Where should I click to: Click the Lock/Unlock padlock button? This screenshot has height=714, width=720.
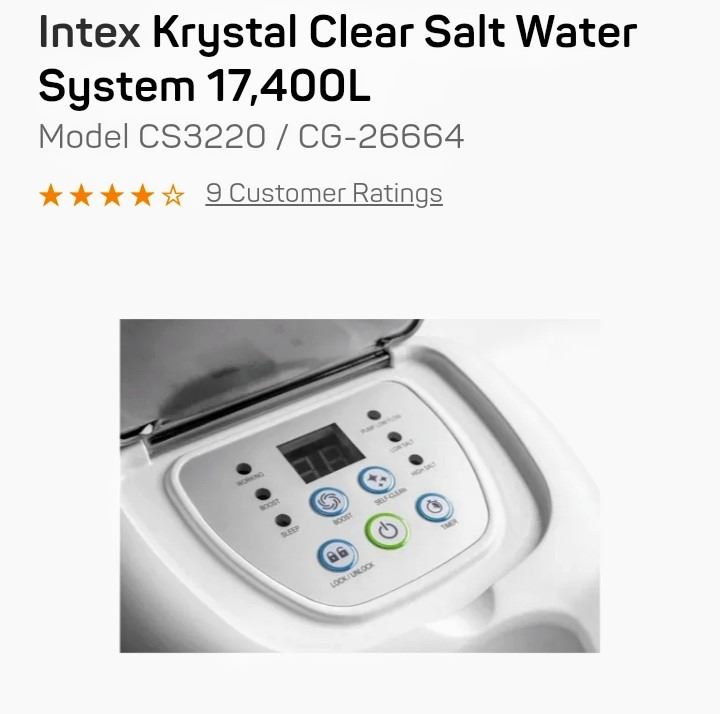338,555
